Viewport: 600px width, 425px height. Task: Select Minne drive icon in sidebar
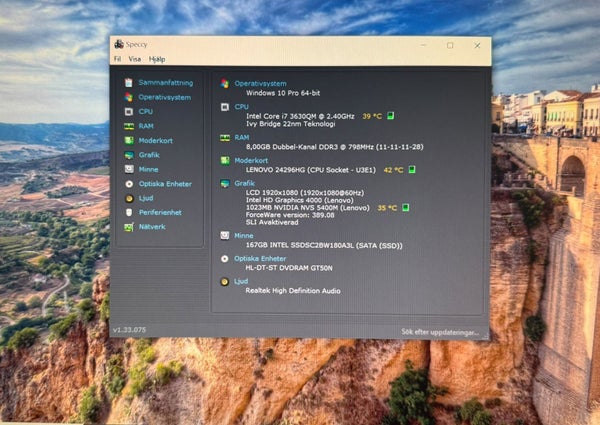pos(129,169)
